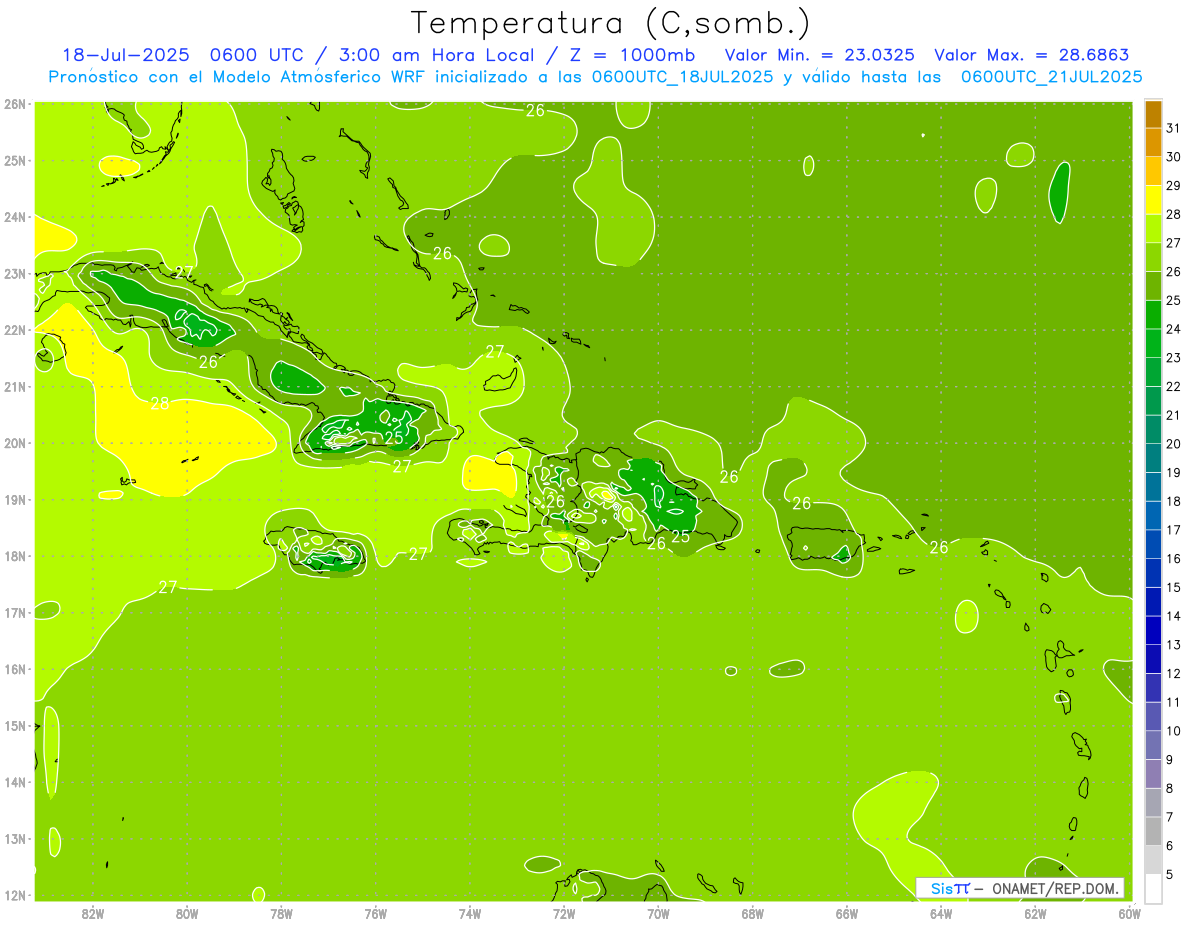Click color scale value "29"
This screenshot has width=1200, height=927.
(x=1174, y=185)
